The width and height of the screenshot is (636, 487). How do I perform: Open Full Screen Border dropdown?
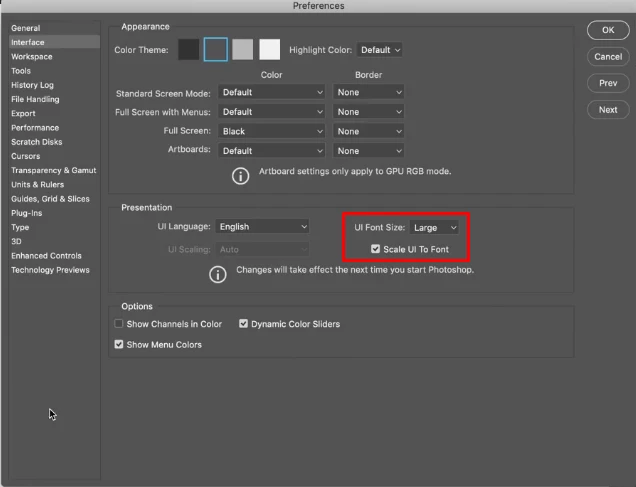(x=368, y=131)
